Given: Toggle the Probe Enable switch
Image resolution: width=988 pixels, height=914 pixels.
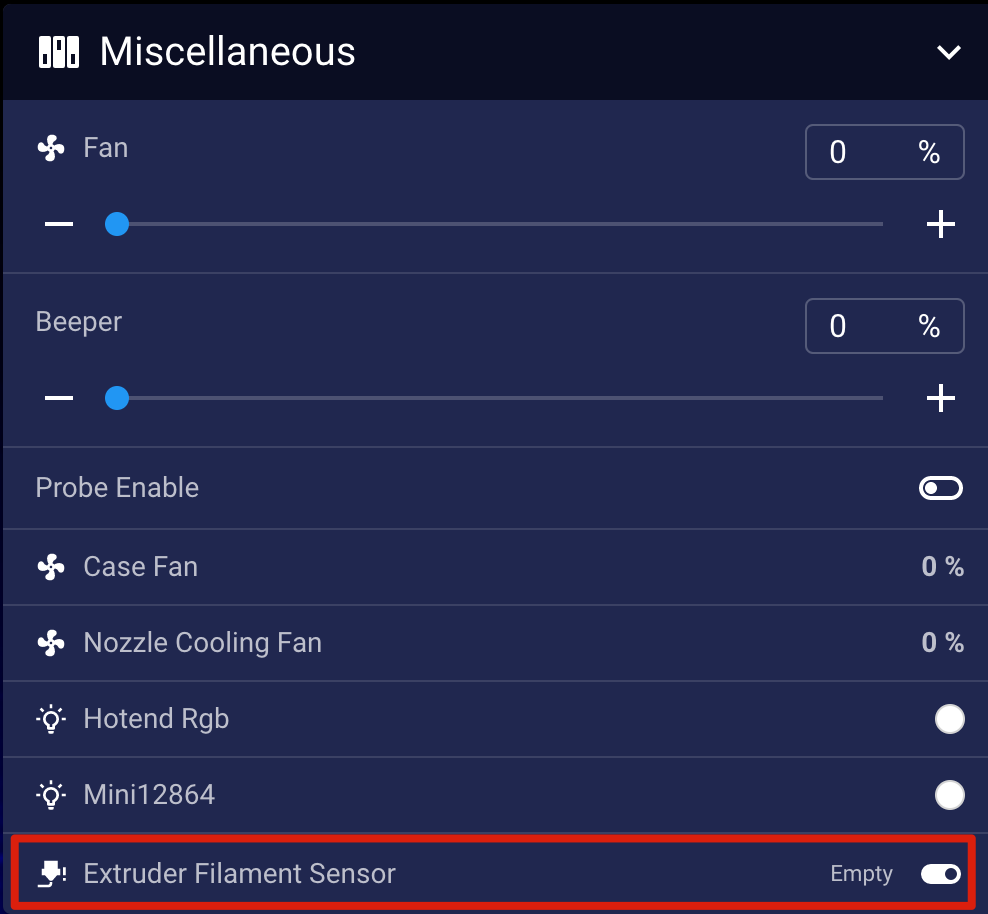Looking at the screenshot, I should (941, 488).
